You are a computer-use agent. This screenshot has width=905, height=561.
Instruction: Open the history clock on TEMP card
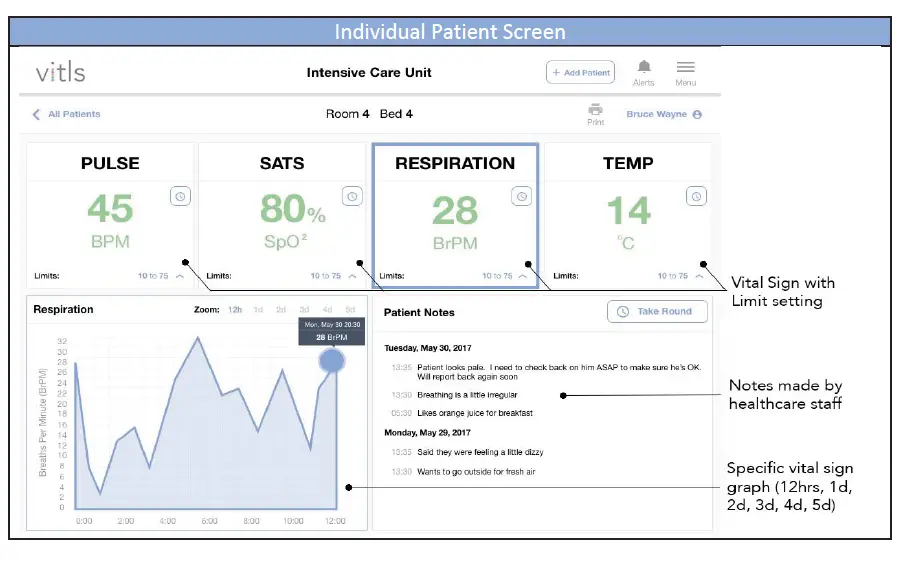click(696, 196)
